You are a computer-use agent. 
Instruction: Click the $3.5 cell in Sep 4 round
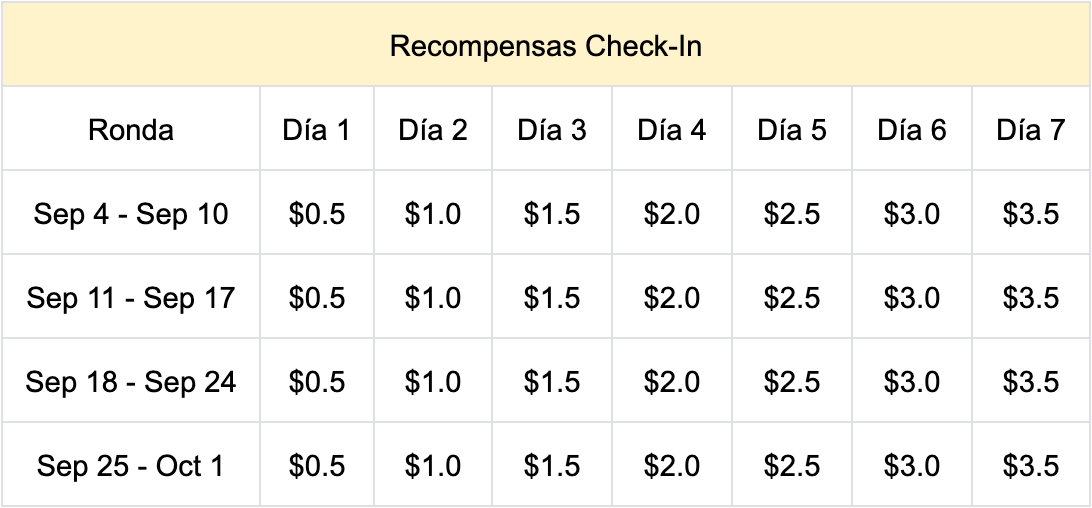click(1030, 214)
